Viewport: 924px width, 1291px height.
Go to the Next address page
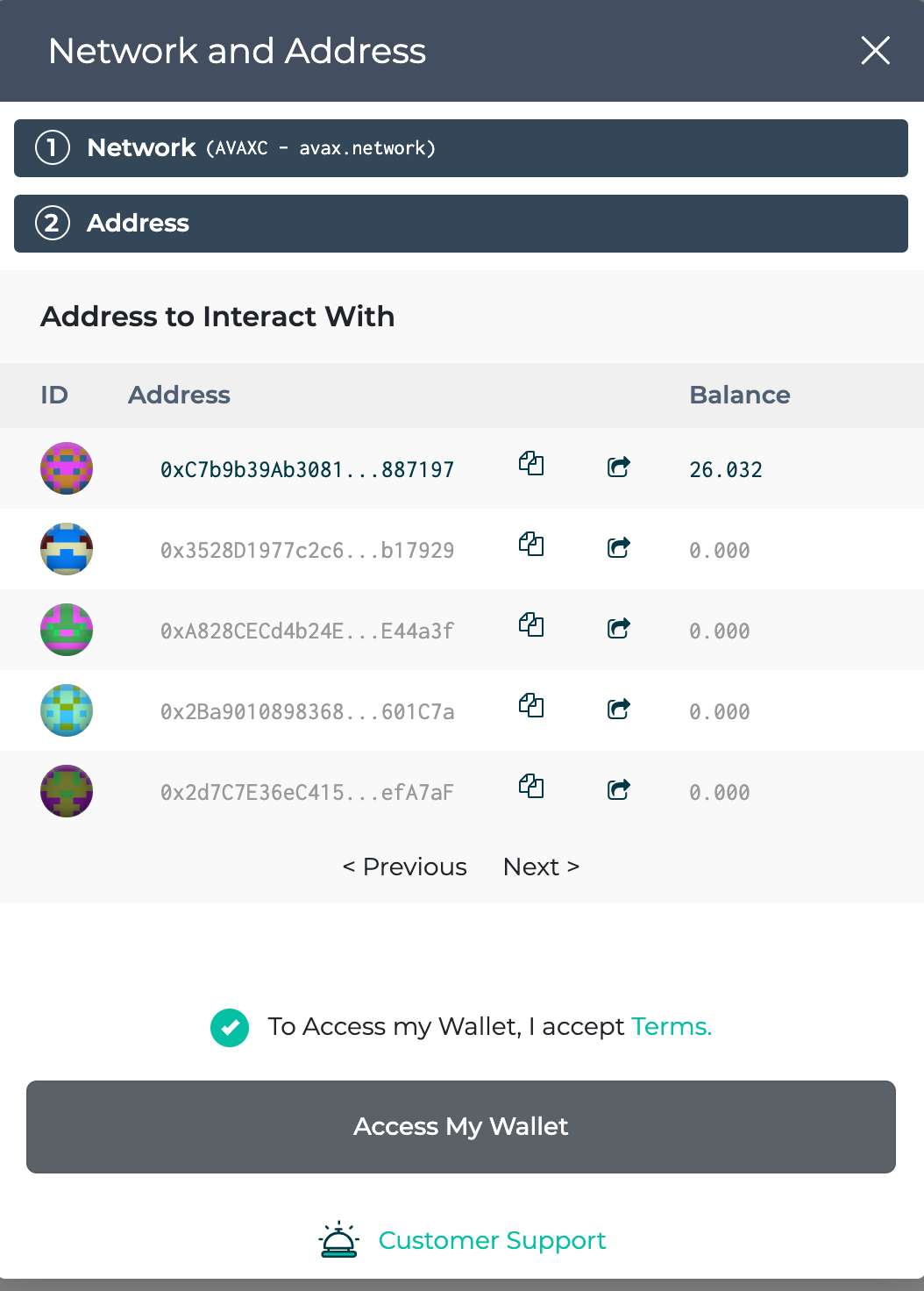click(x=541, y=867)
